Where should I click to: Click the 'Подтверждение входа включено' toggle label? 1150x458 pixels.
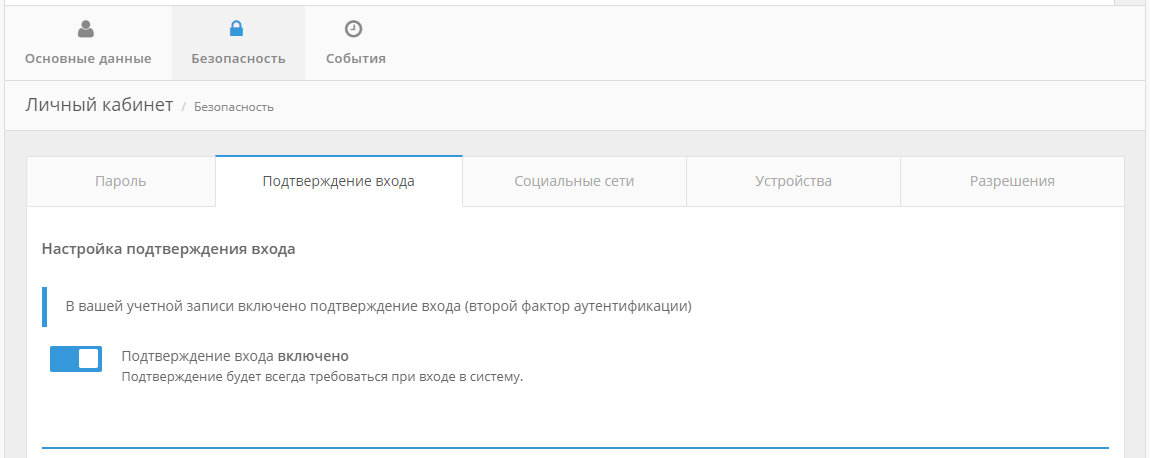pos(234,356)
